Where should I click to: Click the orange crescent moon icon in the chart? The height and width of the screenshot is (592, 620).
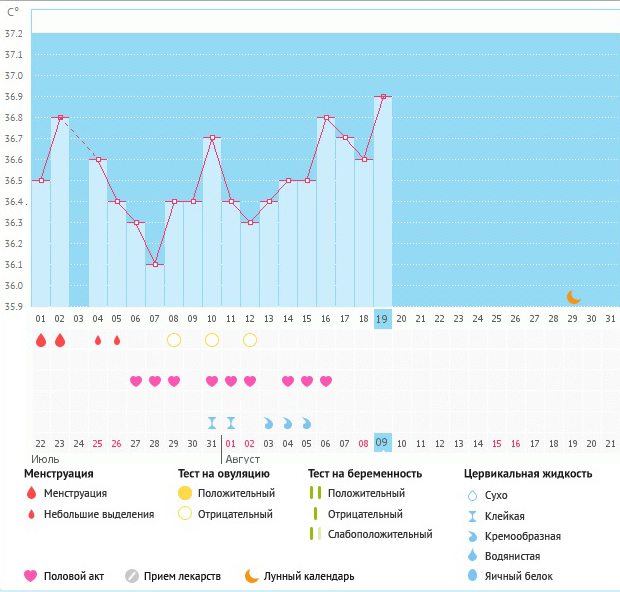573,297
